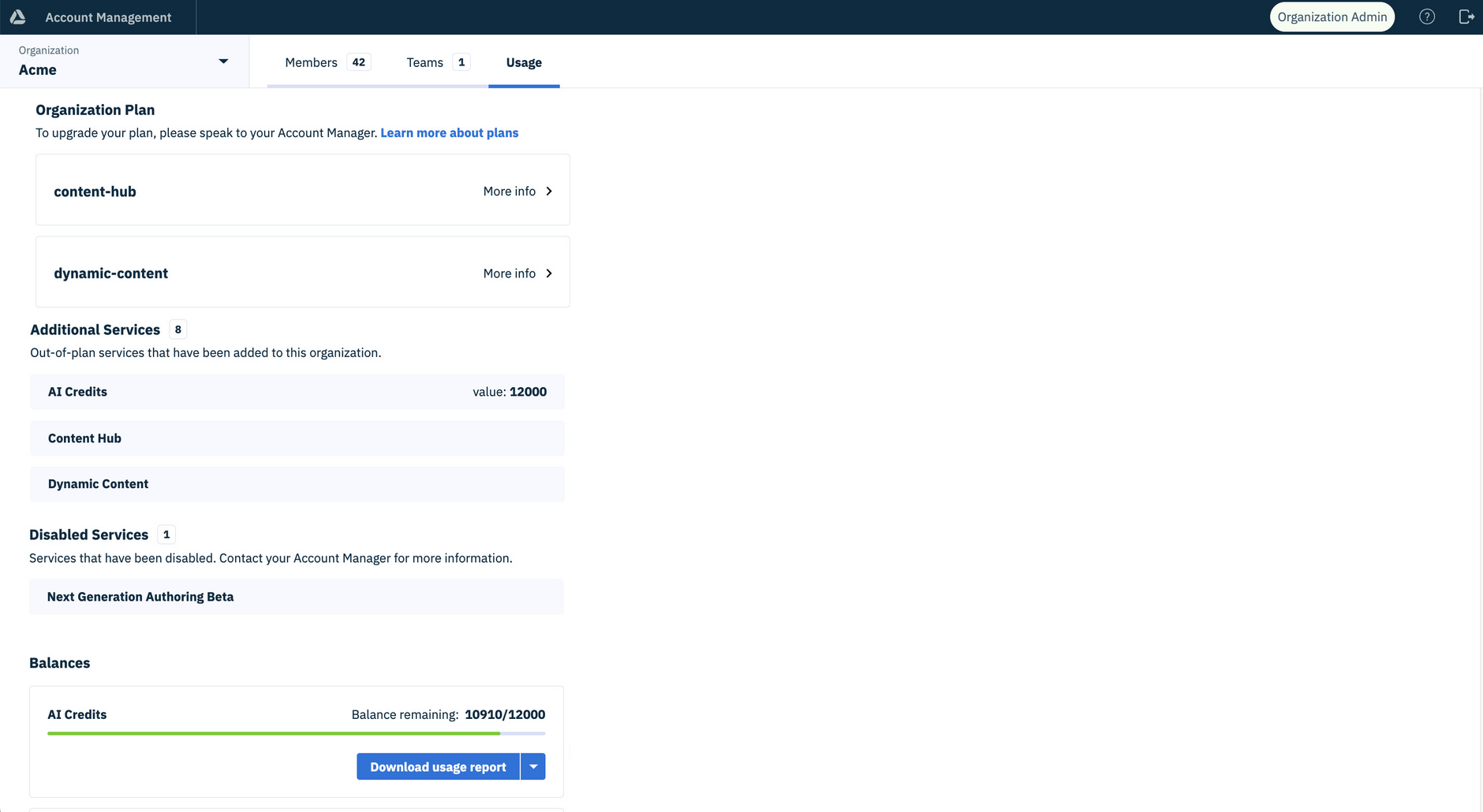Screen dimensions: 1483x812
Task: Switch to the Teams tab
Action: point(425,61)
